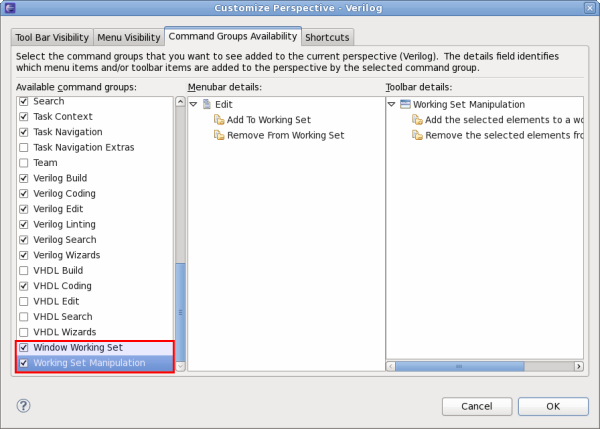Disable the Verilog Wizards checkbox
The height and width of the screenshot is (429, 600).
24,255
